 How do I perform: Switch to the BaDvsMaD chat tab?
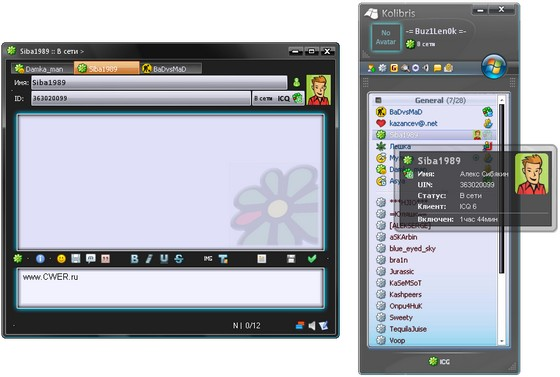(171, 69)
